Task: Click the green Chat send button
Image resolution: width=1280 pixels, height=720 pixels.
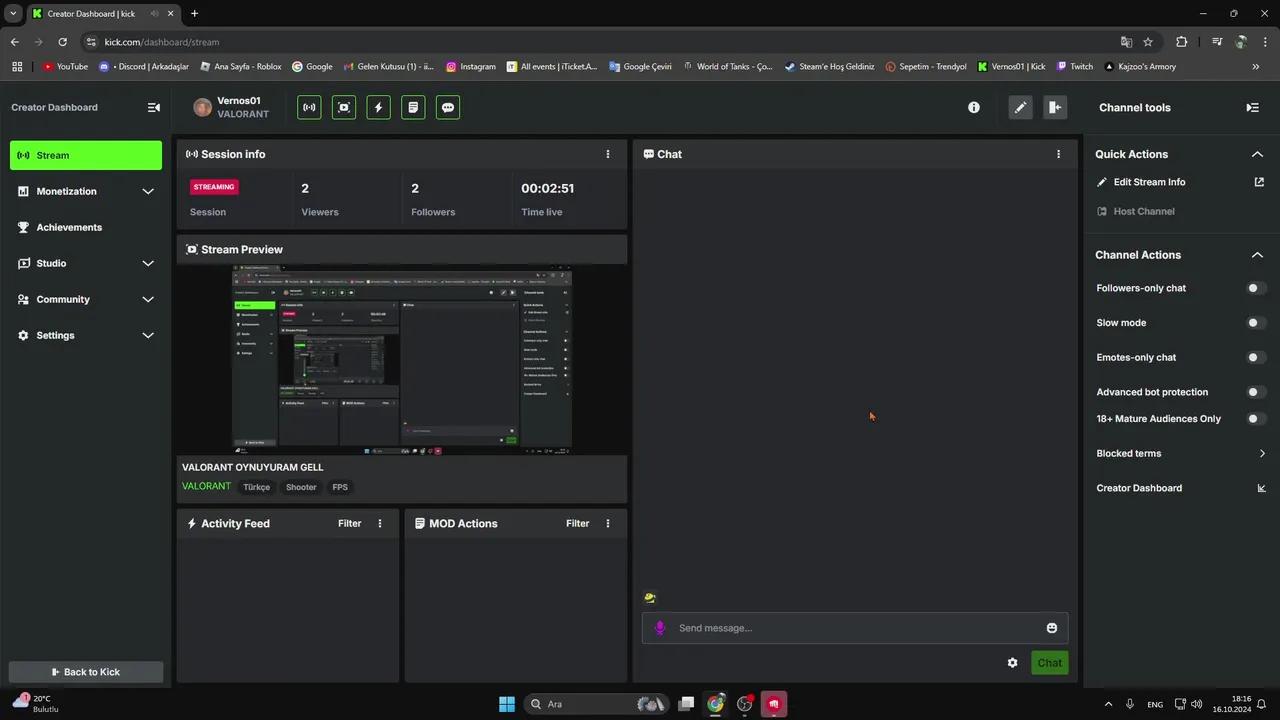Action: [1050, 663]
